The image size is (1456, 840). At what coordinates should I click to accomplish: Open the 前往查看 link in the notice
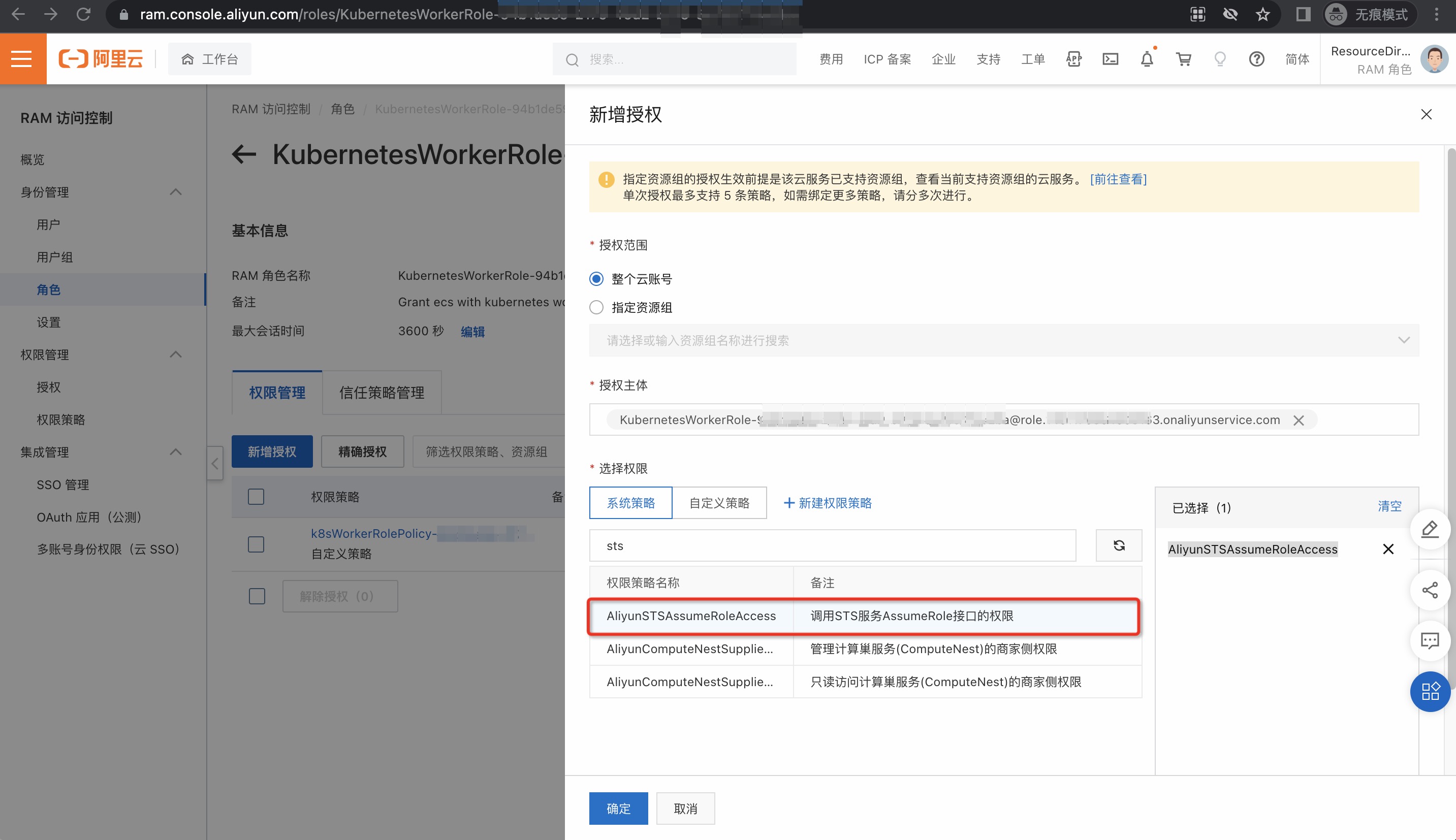coord(1118,179)
